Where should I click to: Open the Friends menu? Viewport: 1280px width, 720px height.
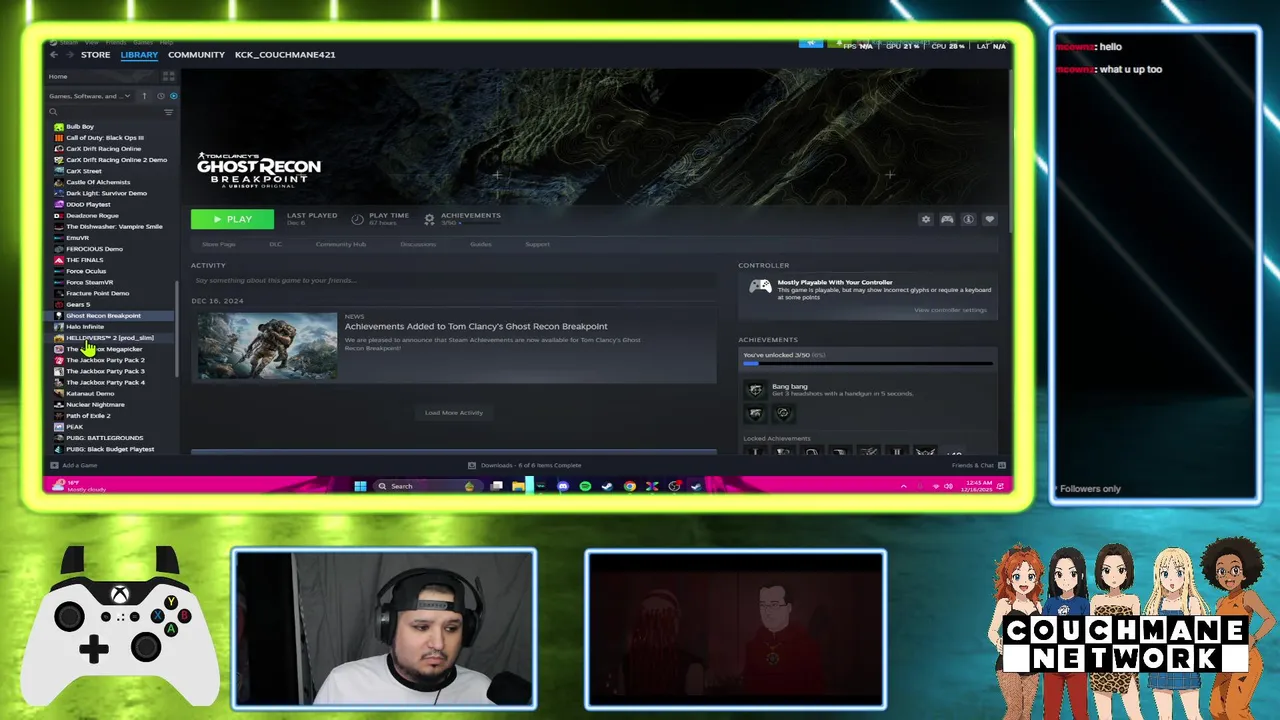pos(116,42)
